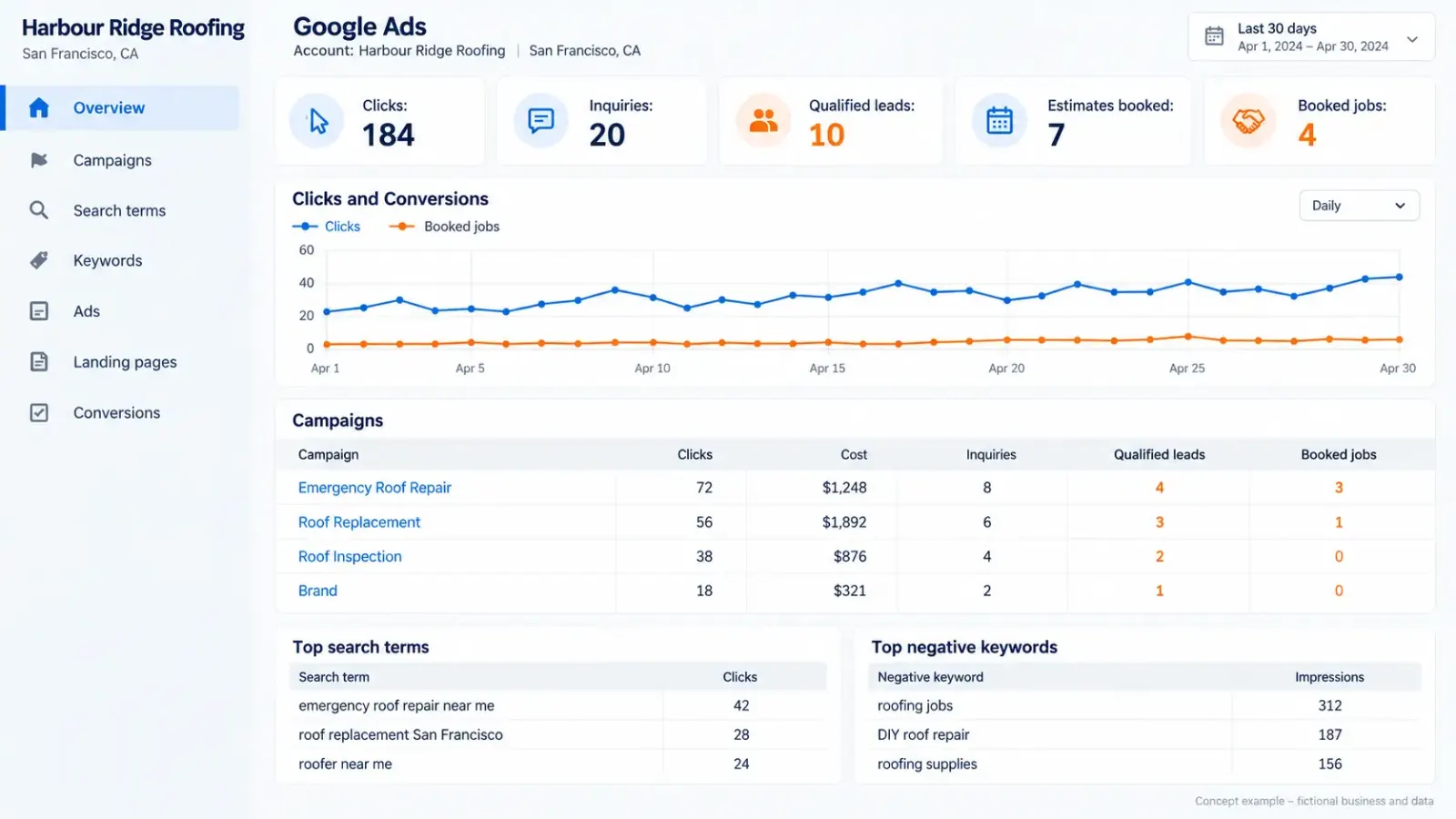Sort by Qualified leads column header

(1159, 454)
